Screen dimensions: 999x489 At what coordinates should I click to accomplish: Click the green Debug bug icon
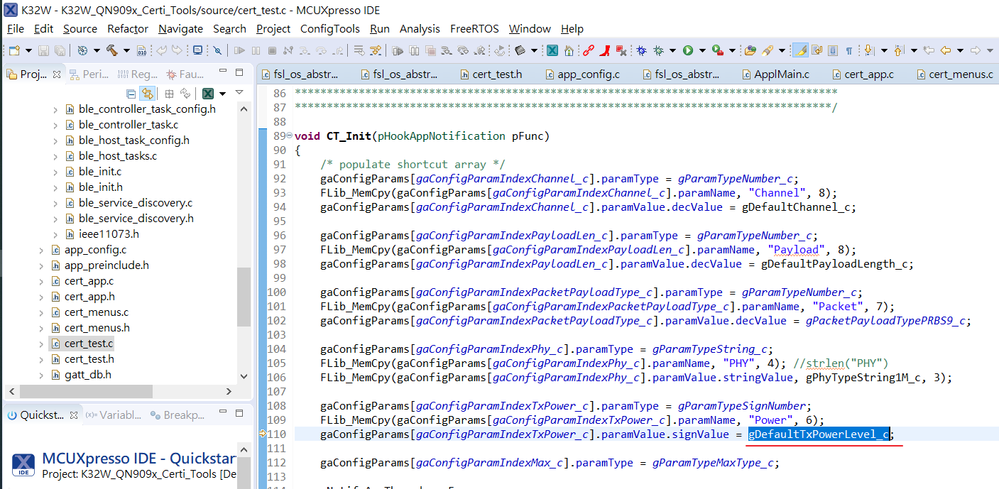[x=658, y=51]
